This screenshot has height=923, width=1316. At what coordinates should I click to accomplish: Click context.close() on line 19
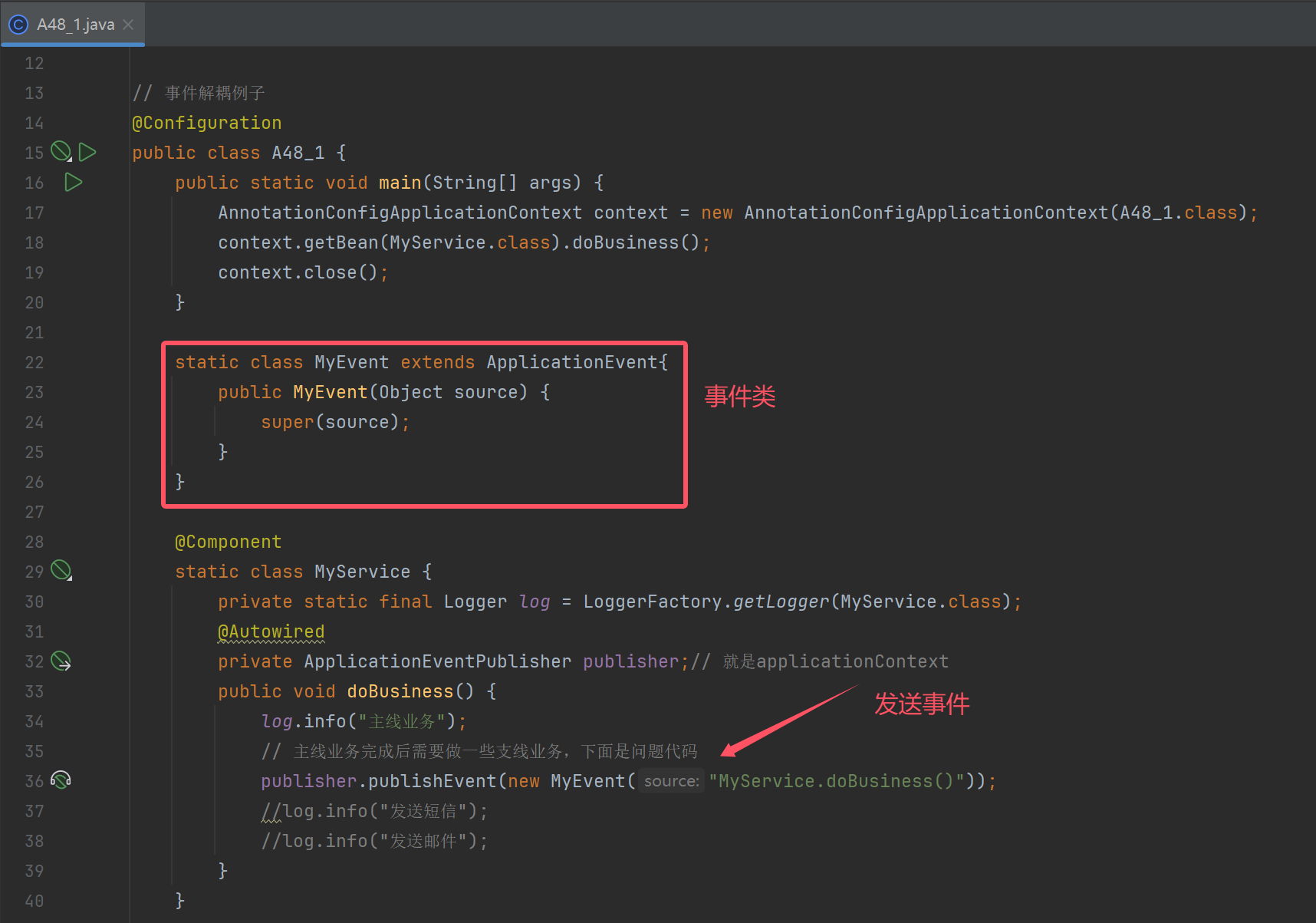click(298, 272)
